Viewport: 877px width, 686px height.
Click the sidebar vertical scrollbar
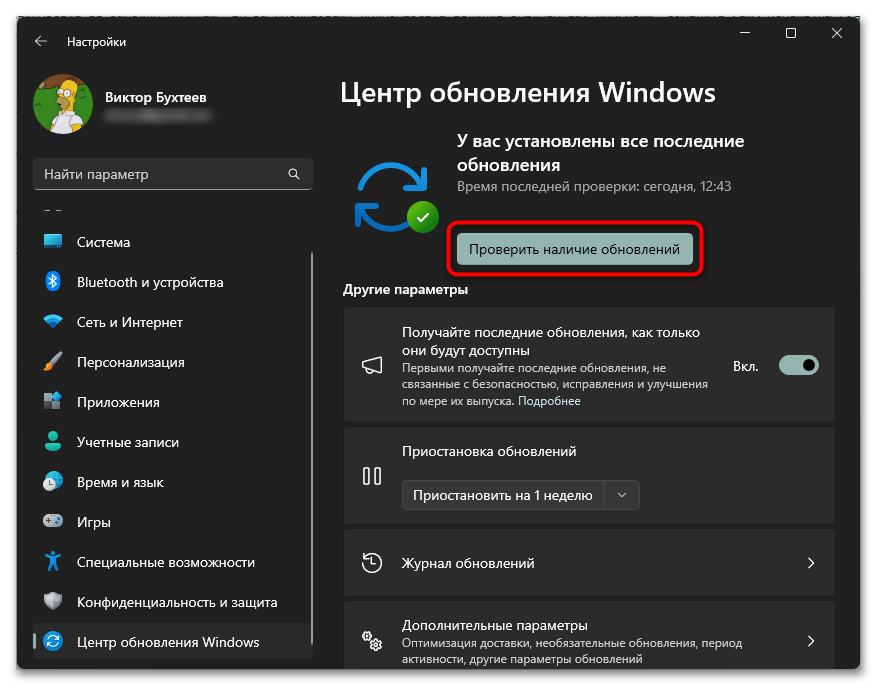click(x=312, y=448)
